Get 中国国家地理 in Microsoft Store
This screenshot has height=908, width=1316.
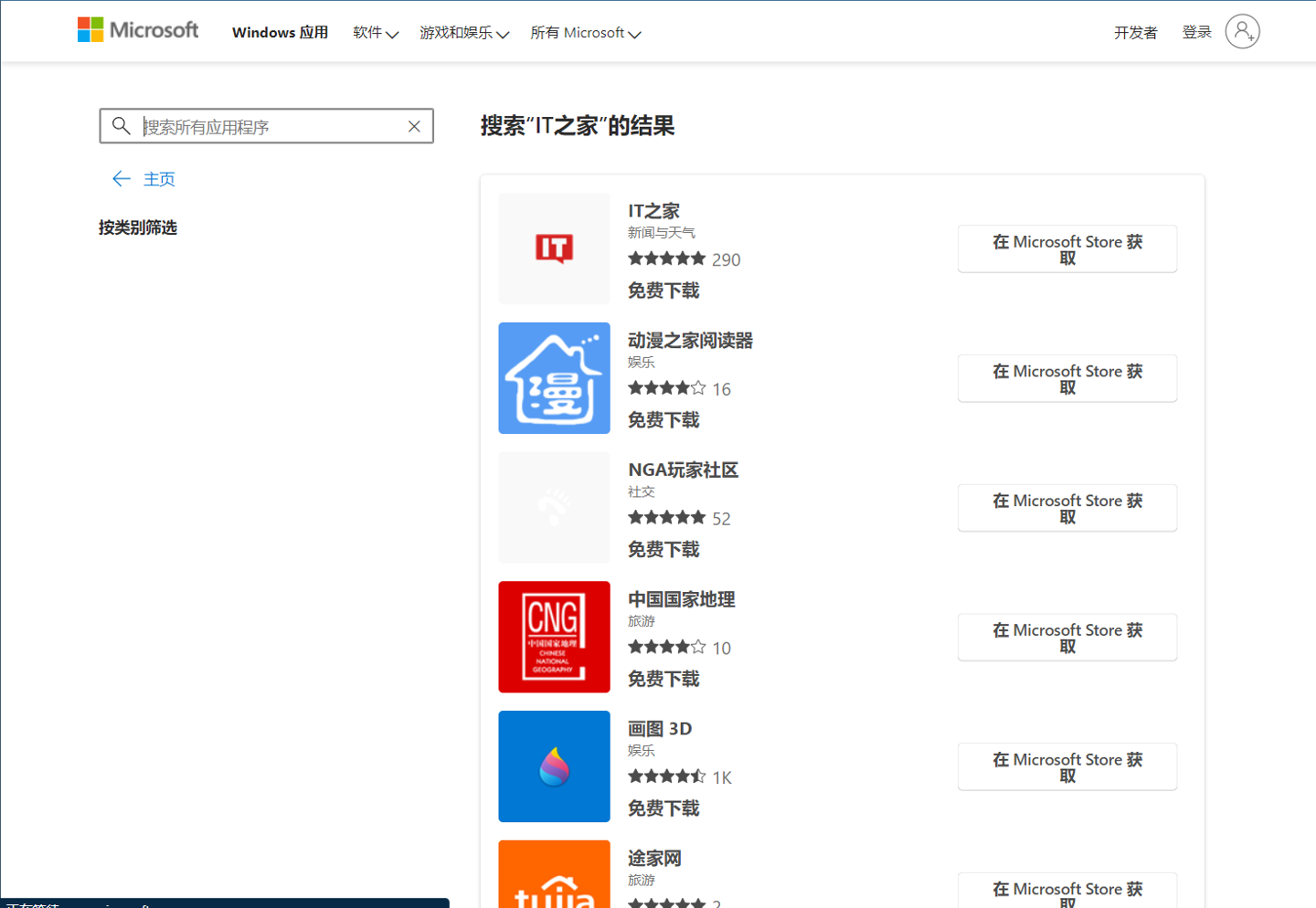1067,638
